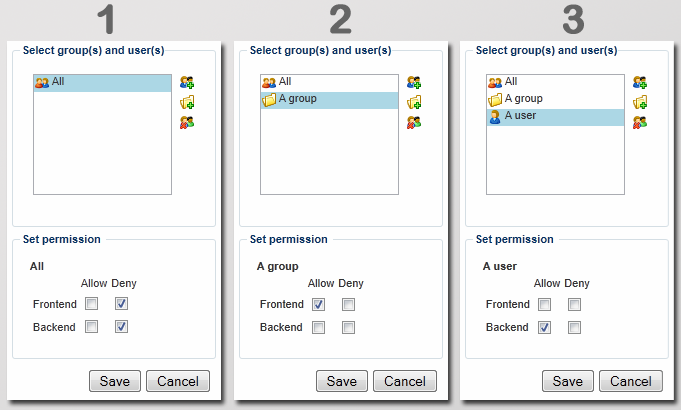Click remove user icon in panel 1
681x410 pixels.
tap(187, 123)
